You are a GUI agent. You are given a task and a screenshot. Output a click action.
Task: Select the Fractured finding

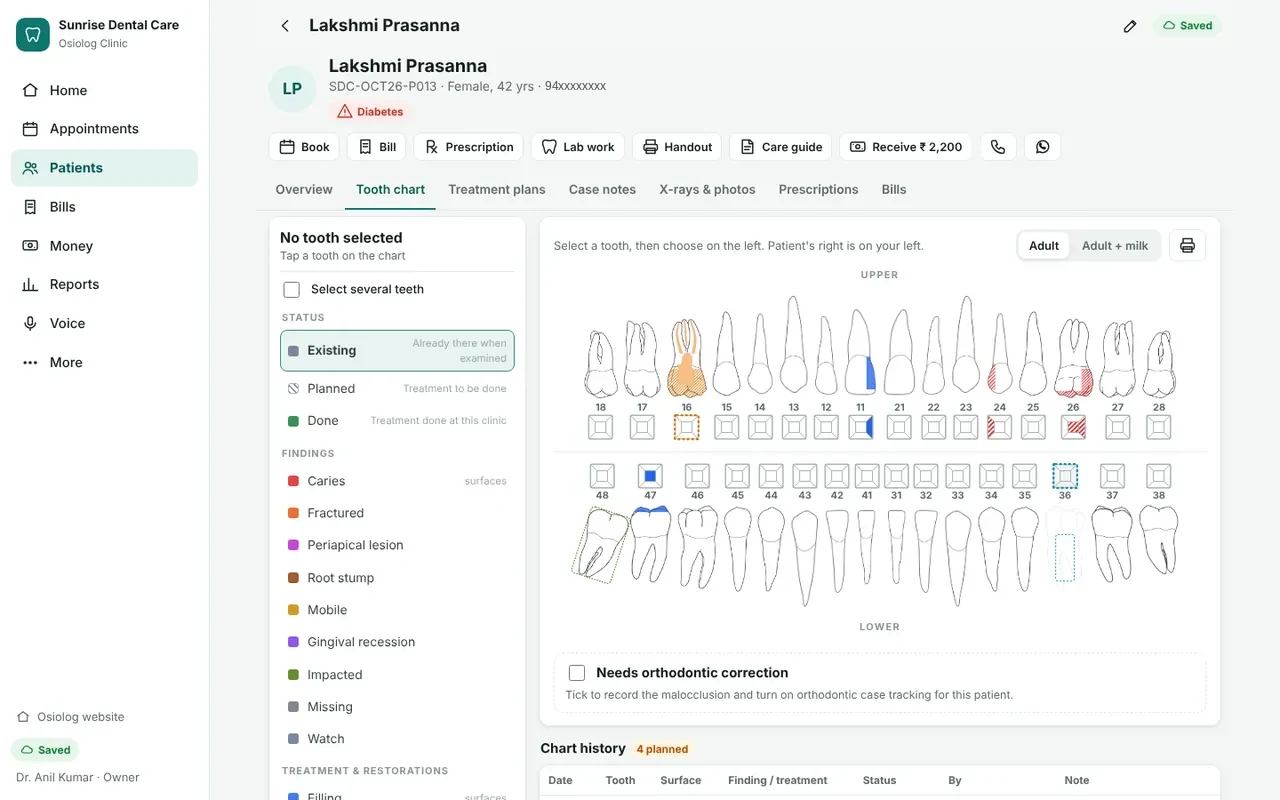tap(397, 513)
